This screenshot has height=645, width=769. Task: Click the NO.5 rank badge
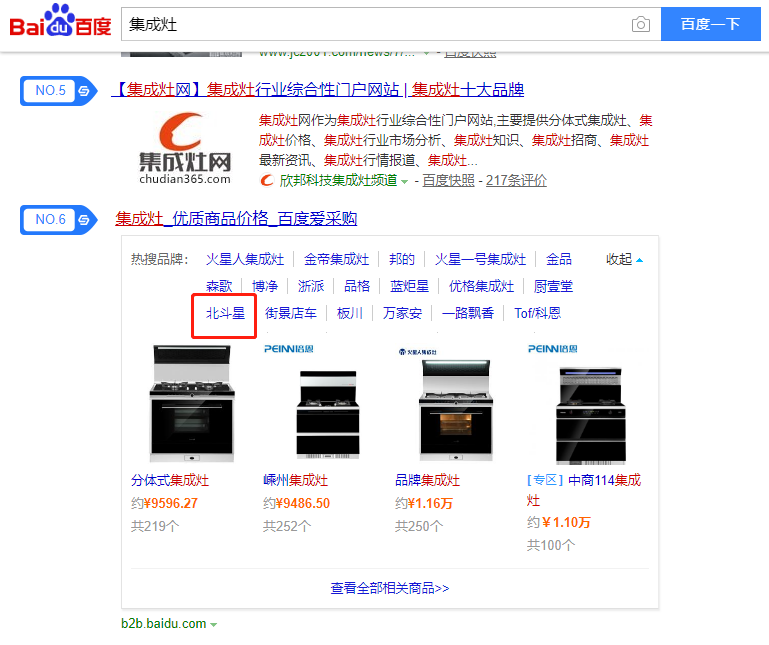(59, 91)
